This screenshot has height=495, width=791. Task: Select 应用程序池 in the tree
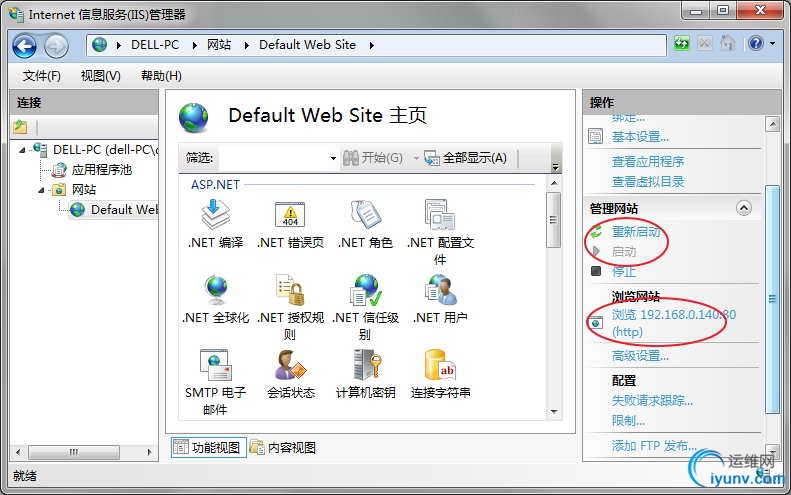coord(101,170)
